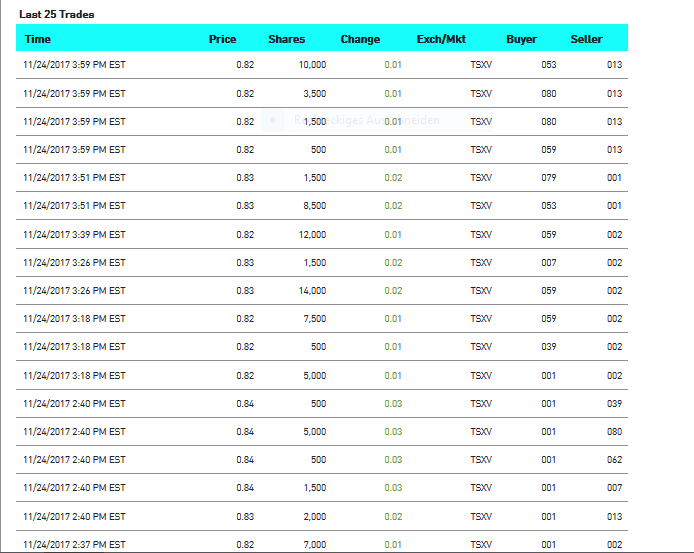Click seller code 062
Viewport: 694px width, 553px height.
[614, 460]
